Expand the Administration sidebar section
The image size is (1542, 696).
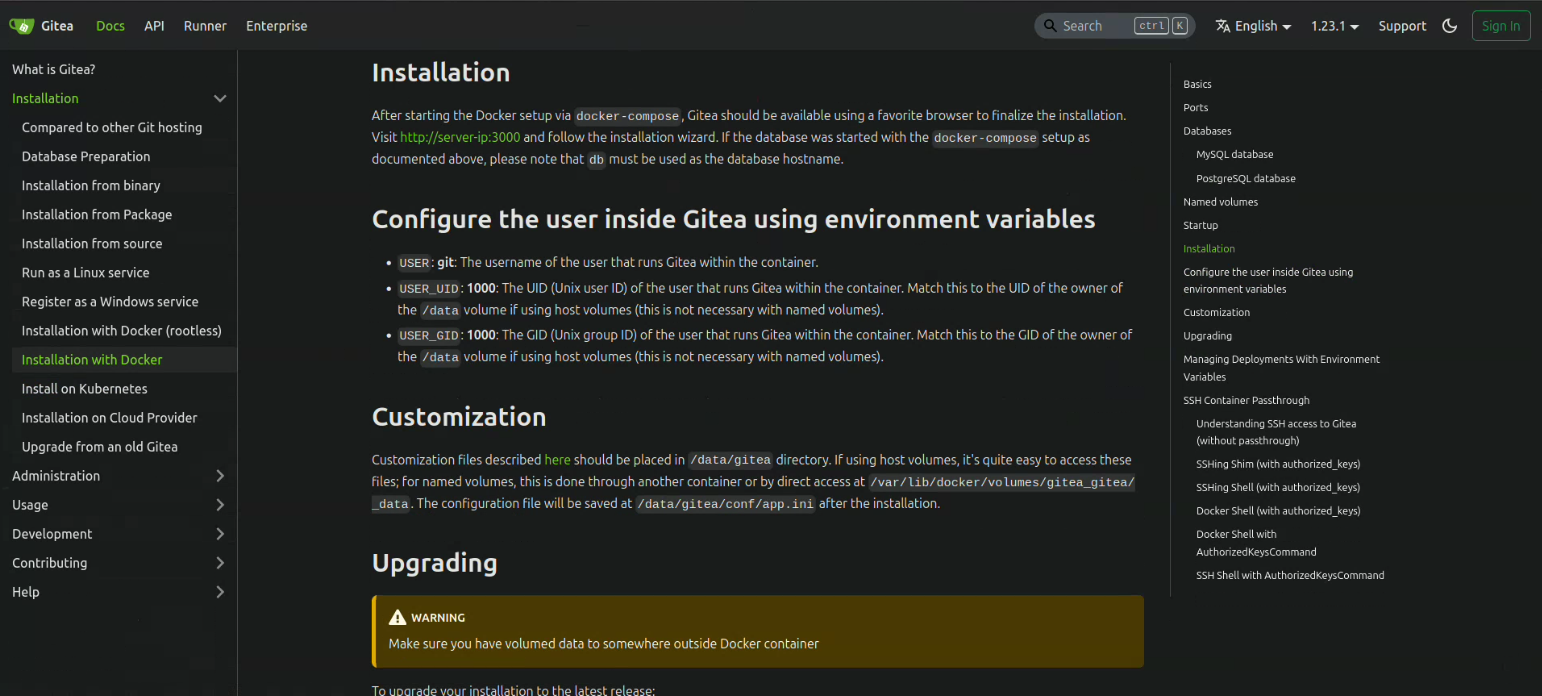[220, 476]
